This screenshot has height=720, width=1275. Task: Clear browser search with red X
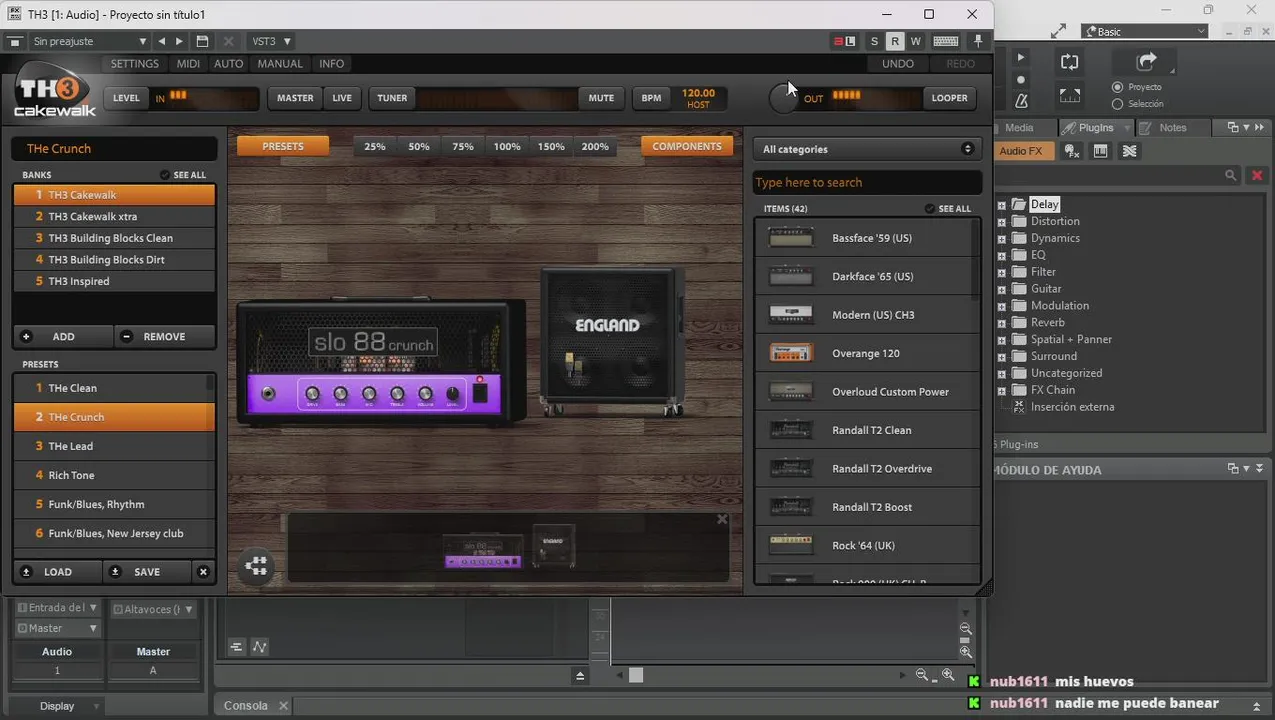coord(1257,175)
